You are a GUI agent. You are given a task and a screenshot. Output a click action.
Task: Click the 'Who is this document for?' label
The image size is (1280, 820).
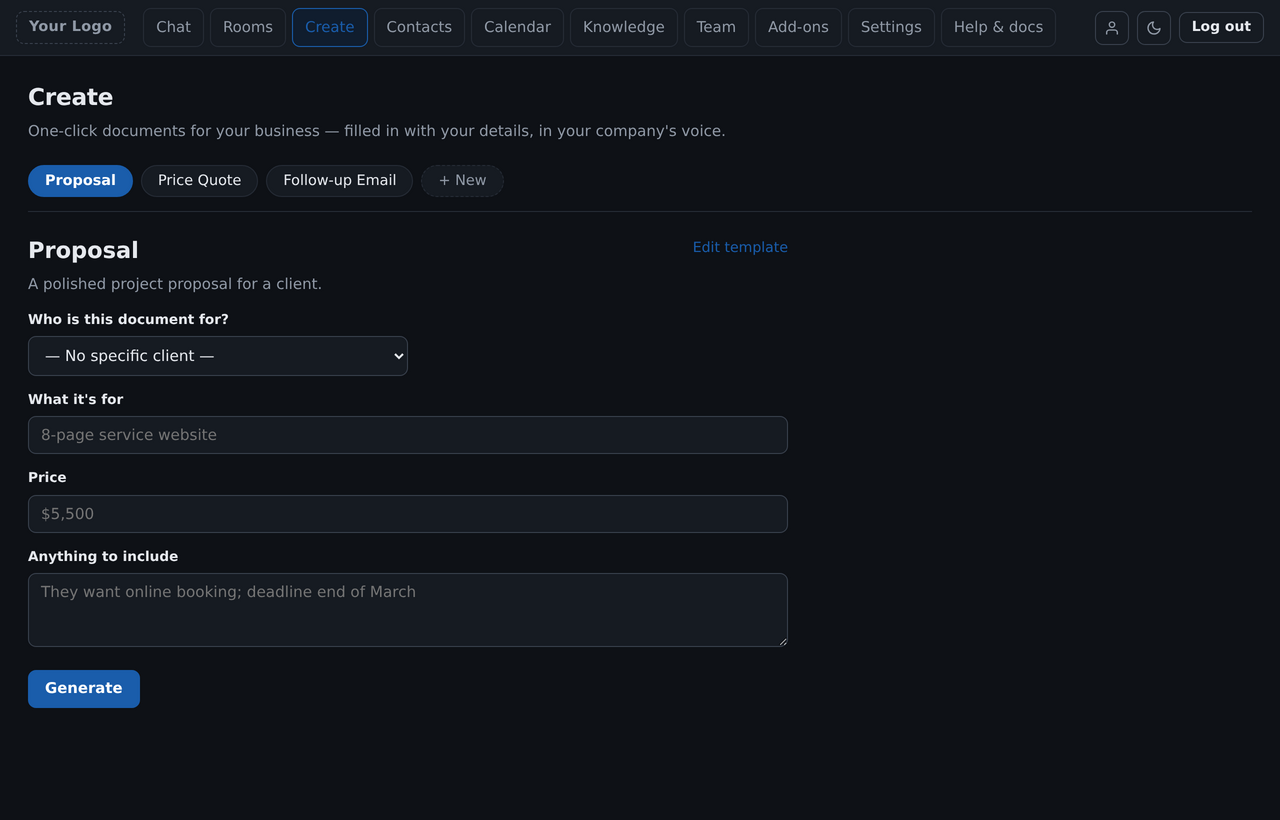(x=128, y=319)
